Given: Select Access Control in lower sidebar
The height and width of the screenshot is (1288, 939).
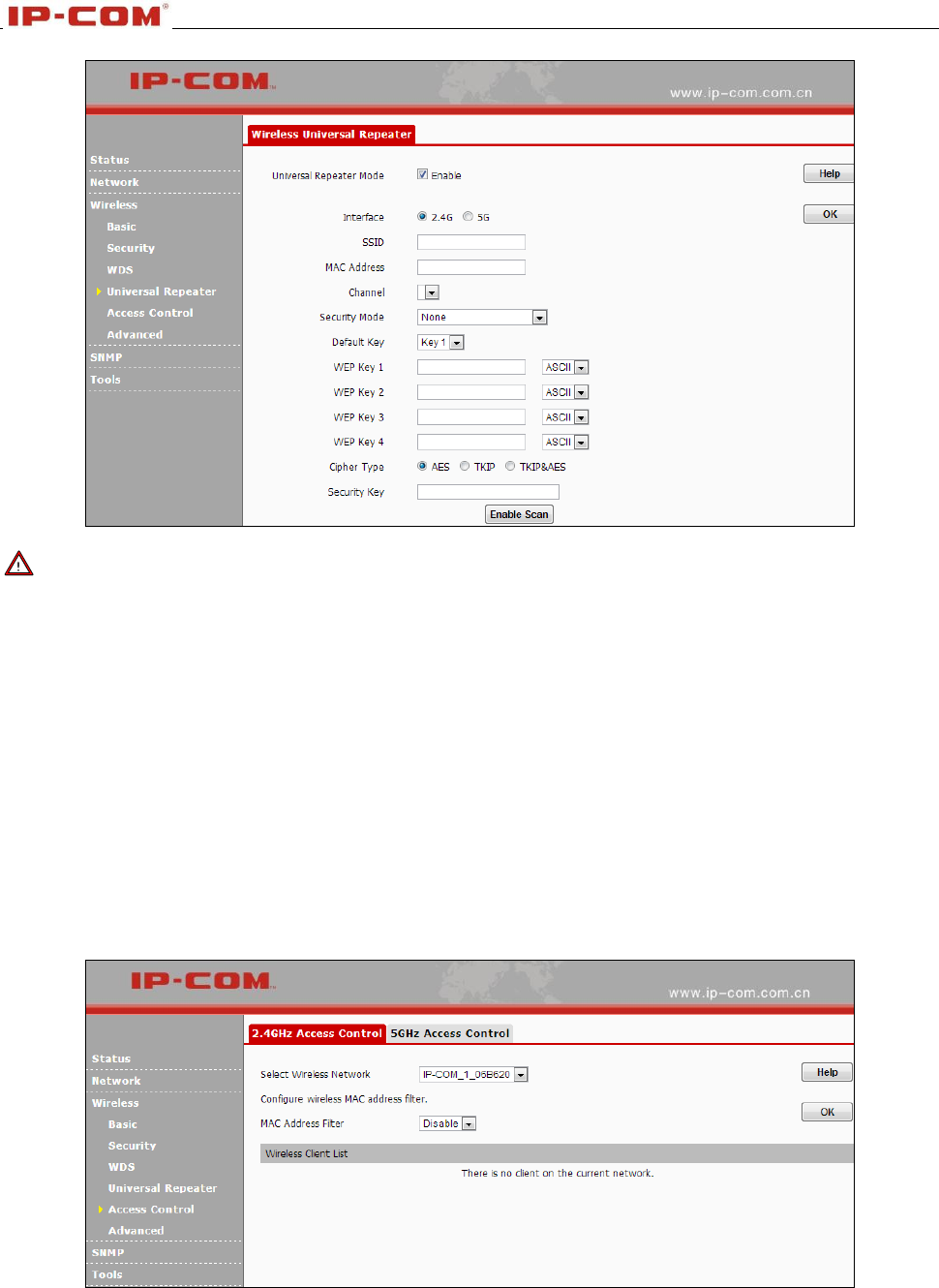Looking at the screenshot, I should click(151, 1210).
